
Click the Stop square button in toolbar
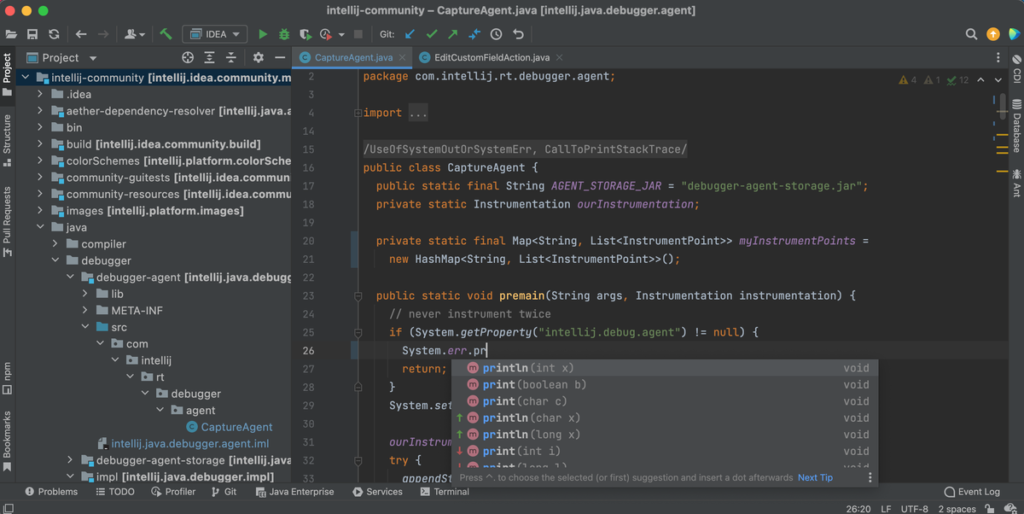tap(358, 34)
